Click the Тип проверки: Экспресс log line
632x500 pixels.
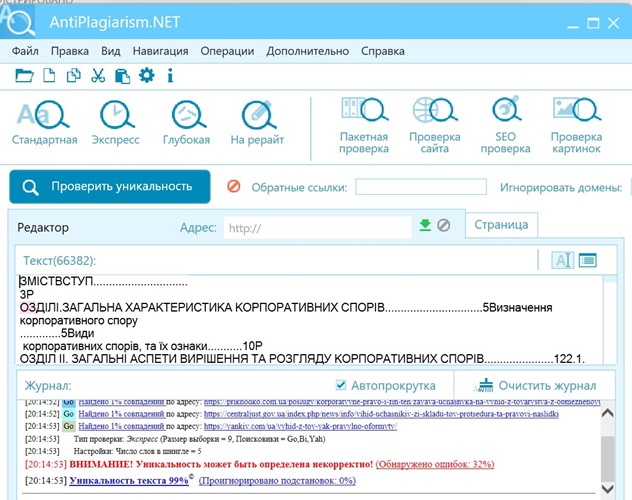tap(200, 439)
